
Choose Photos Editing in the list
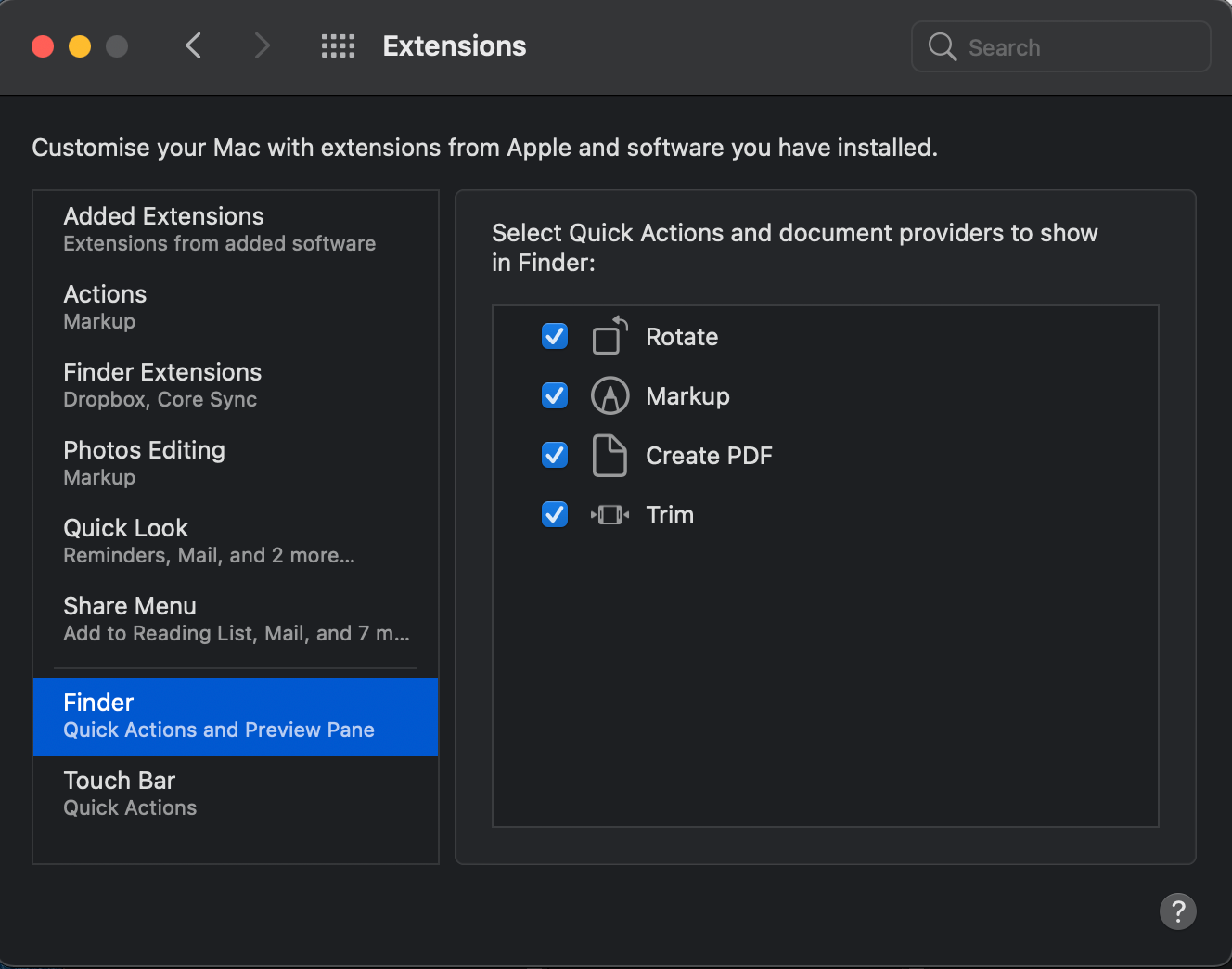click(236, 463)
